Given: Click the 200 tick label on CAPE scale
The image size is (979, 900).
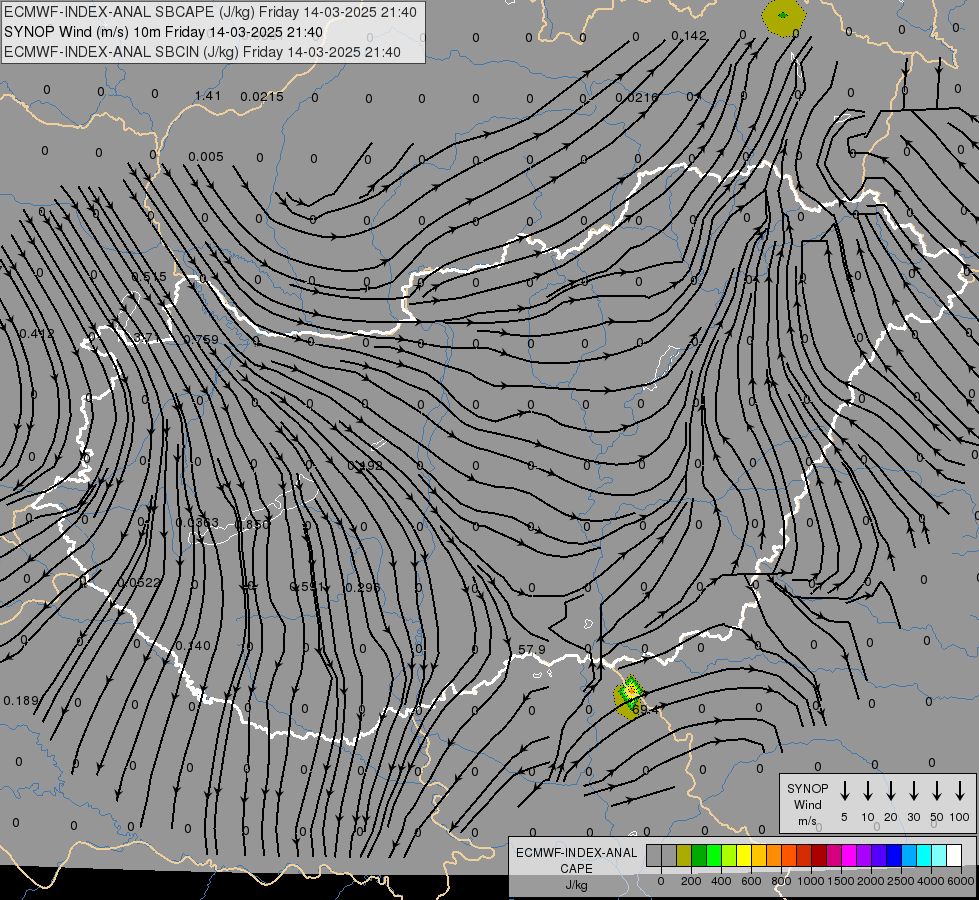Looking at the screenshot, I should [x=691, y=881].
